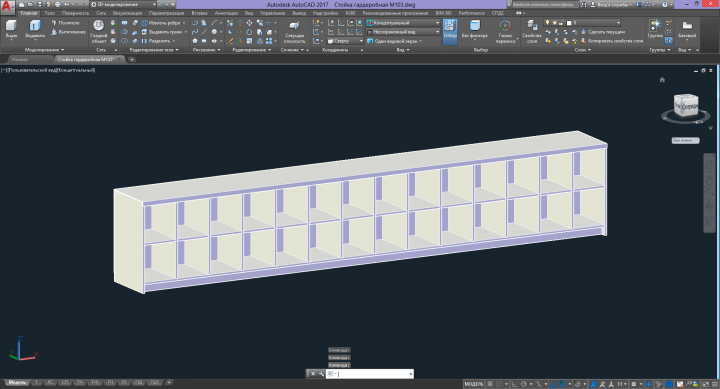Image resolution: width=720 pixels, height=389 pixels.
Task: Click the command line input field
Action: click(x=370, y=374)
